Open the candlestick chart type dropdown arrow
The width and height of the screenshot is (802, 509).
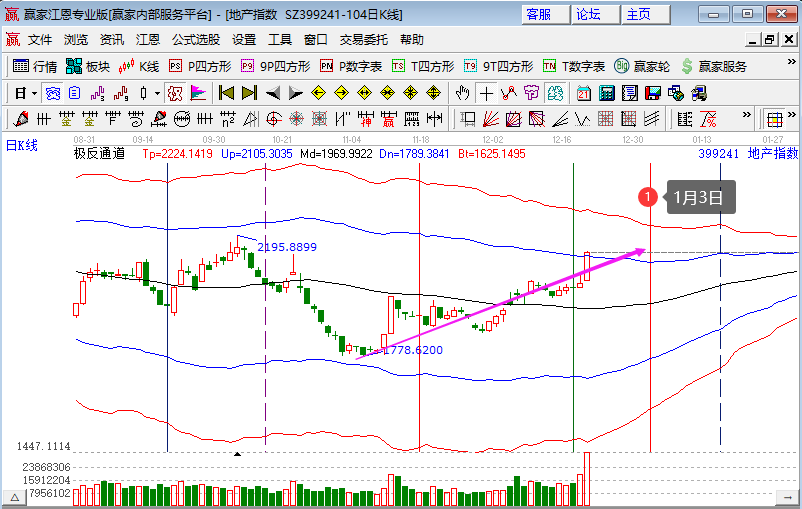coord(157,94)
